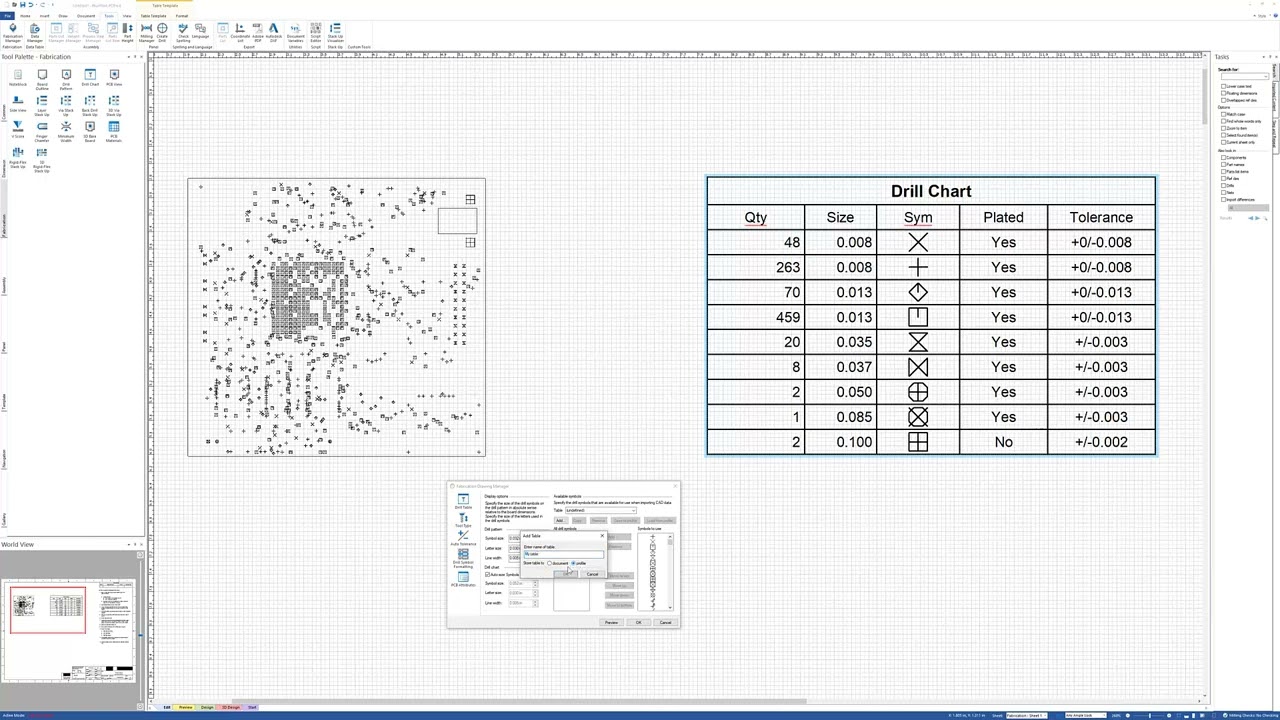Pick the Rigid-Flex Stack Up palette tool
The height and width of the screenshot is (720, 1280).
pyautogui.click(x=18, y=157)
